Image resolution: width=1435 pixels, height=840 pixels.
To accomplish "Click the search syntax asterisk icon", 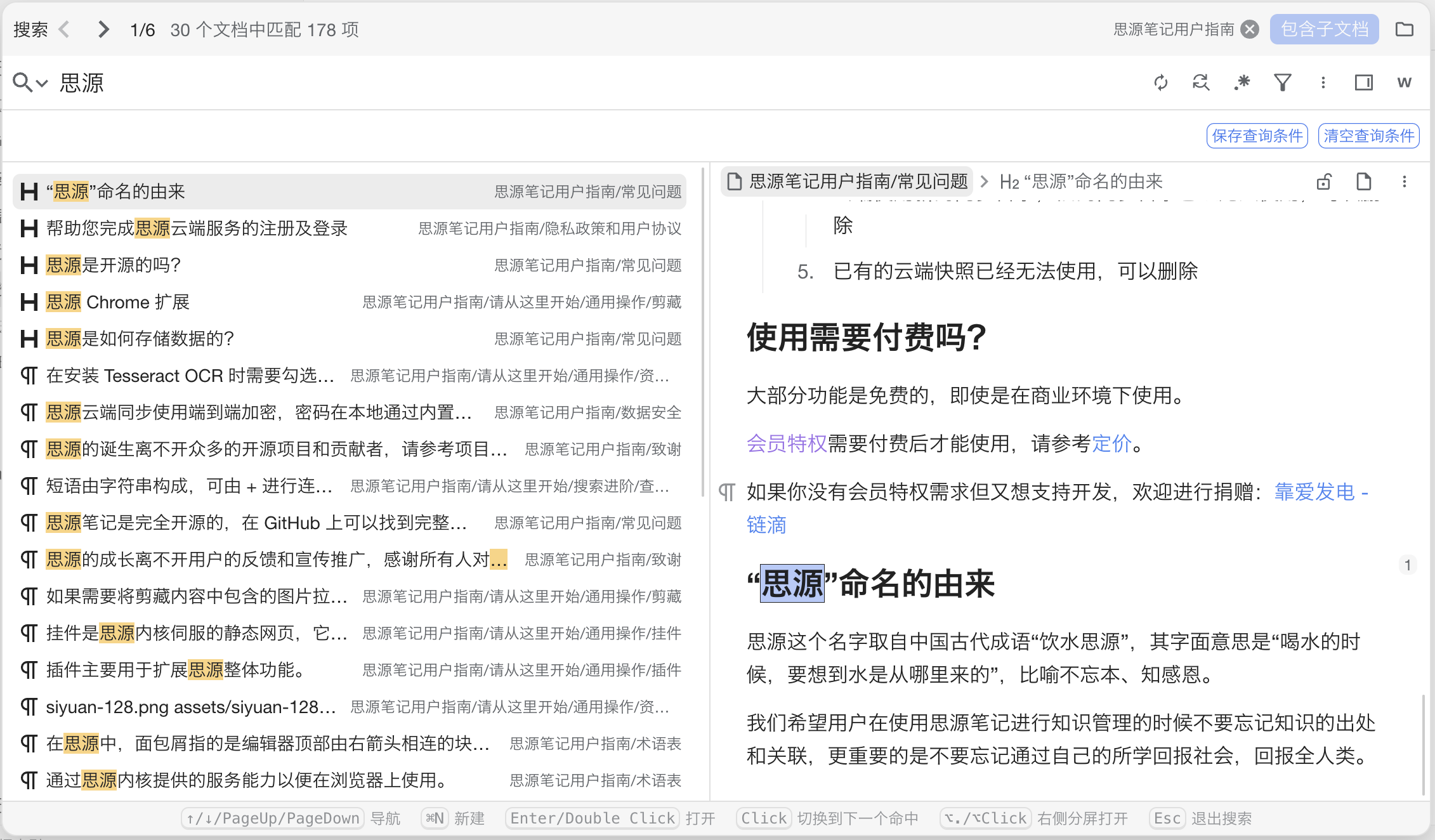I will coord(1242,82).
